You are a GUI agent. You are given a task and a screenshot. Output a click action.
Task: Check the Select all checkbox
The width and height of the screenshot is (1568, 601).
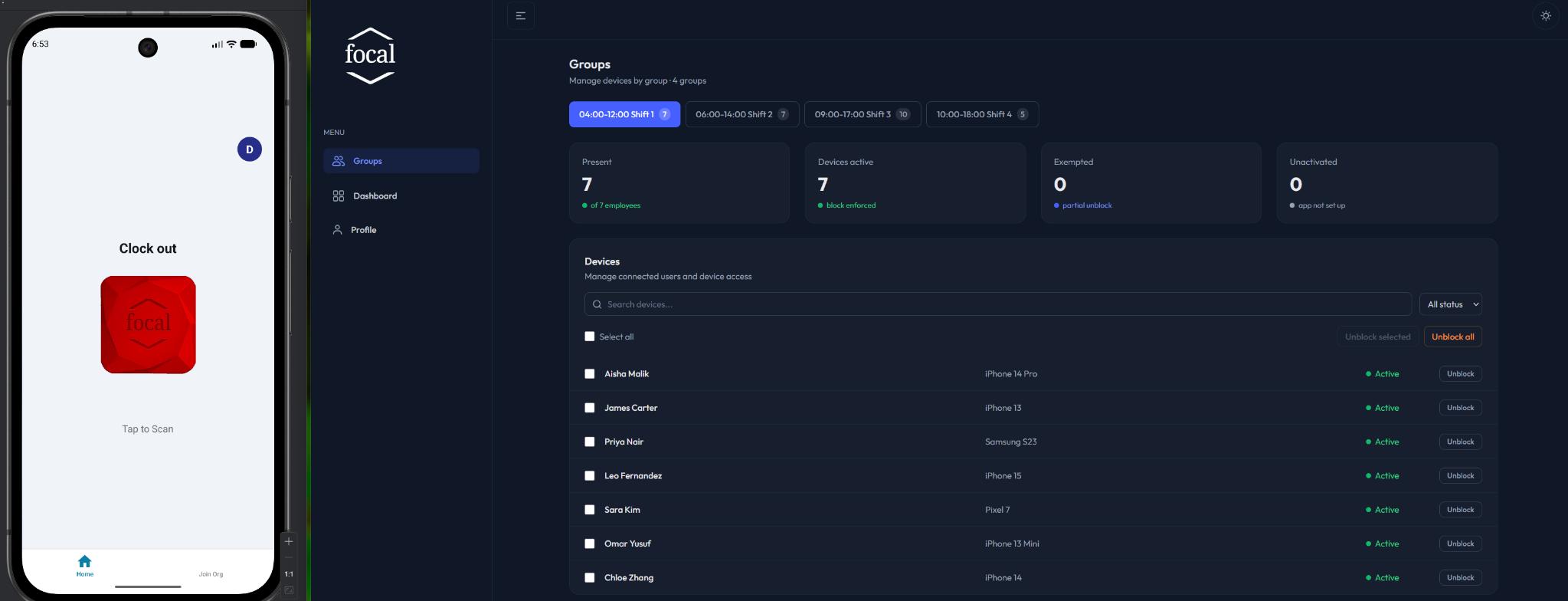(x=590, y=337)
